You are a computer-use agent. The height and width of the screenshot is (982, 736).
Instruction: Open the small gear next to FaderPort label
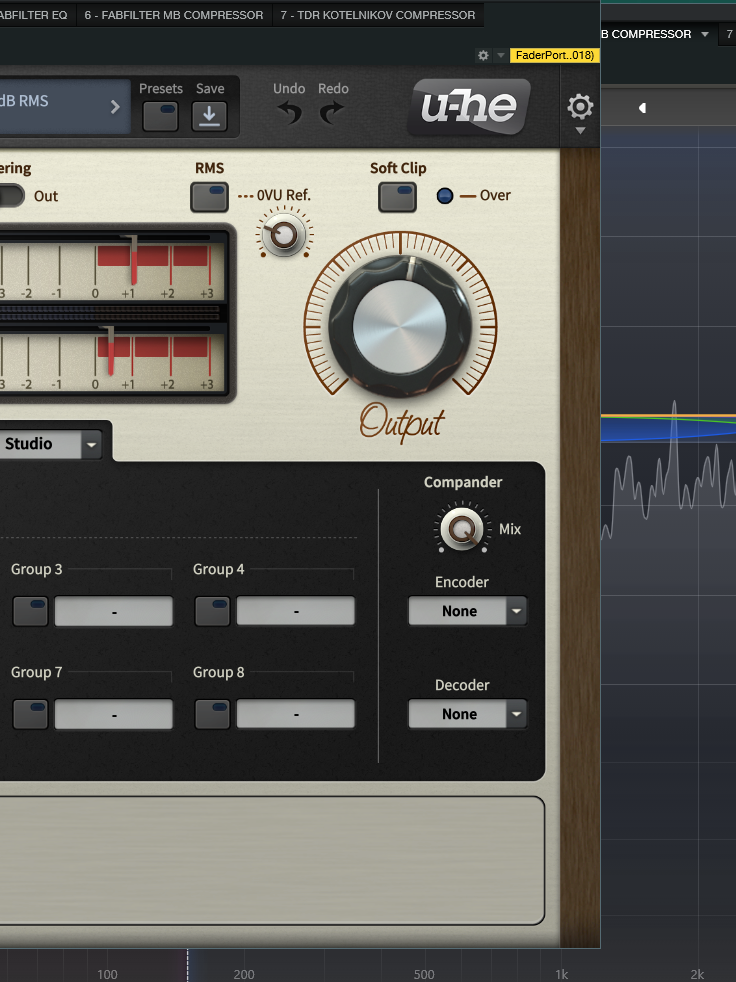[x=483, y=55]
